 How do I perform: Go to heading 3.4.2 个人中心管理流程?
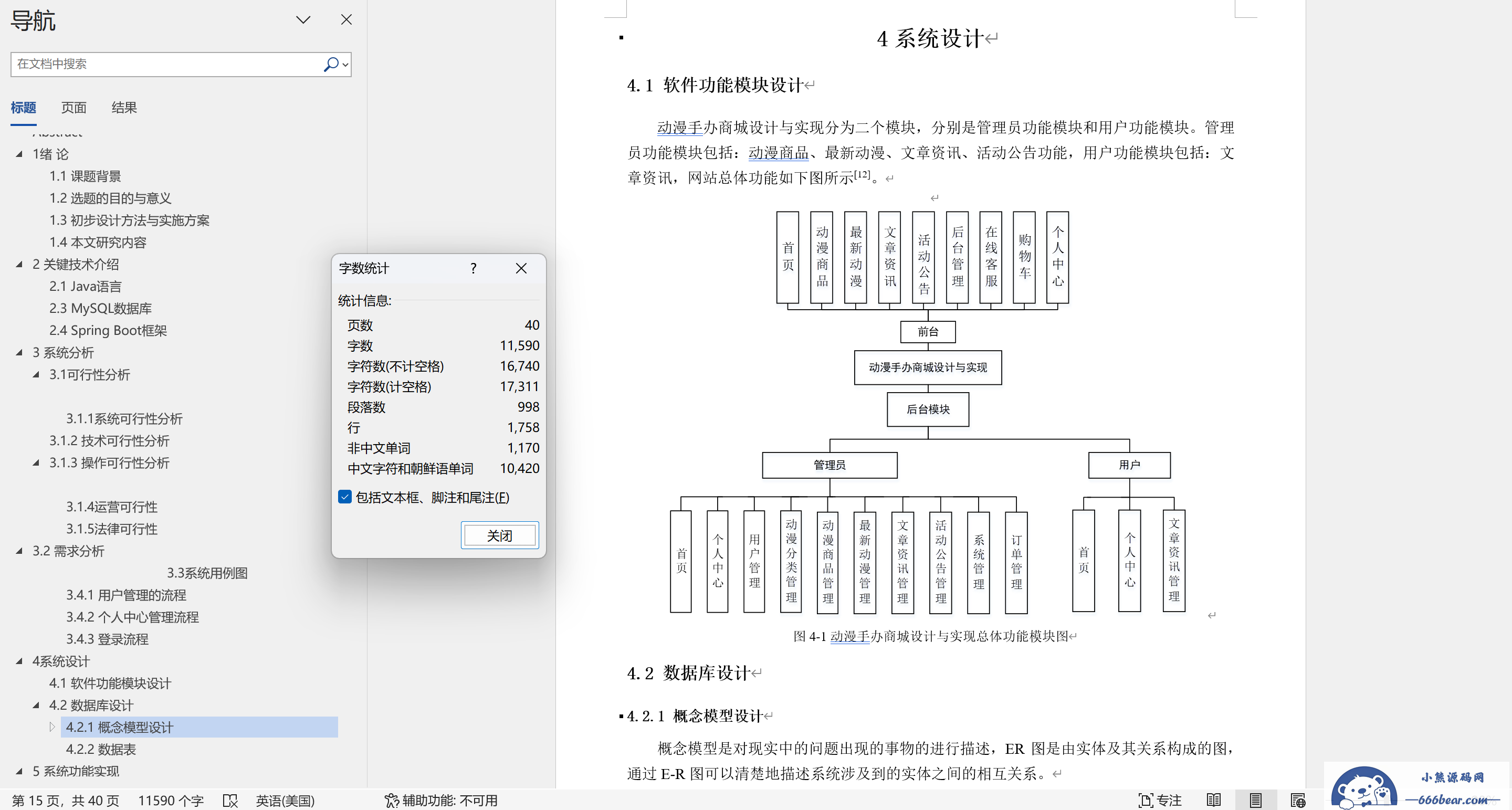coord(132,617)
